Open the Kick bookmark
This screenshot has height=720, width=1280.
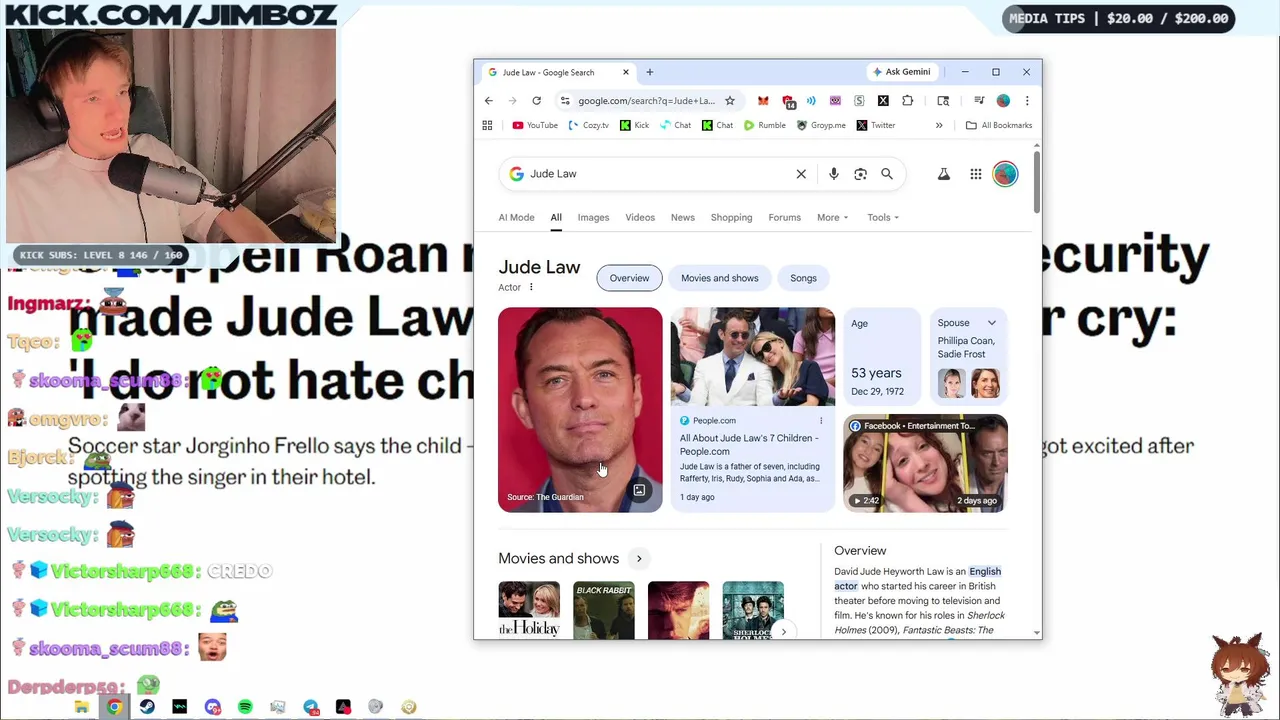[x=634, y=125]
